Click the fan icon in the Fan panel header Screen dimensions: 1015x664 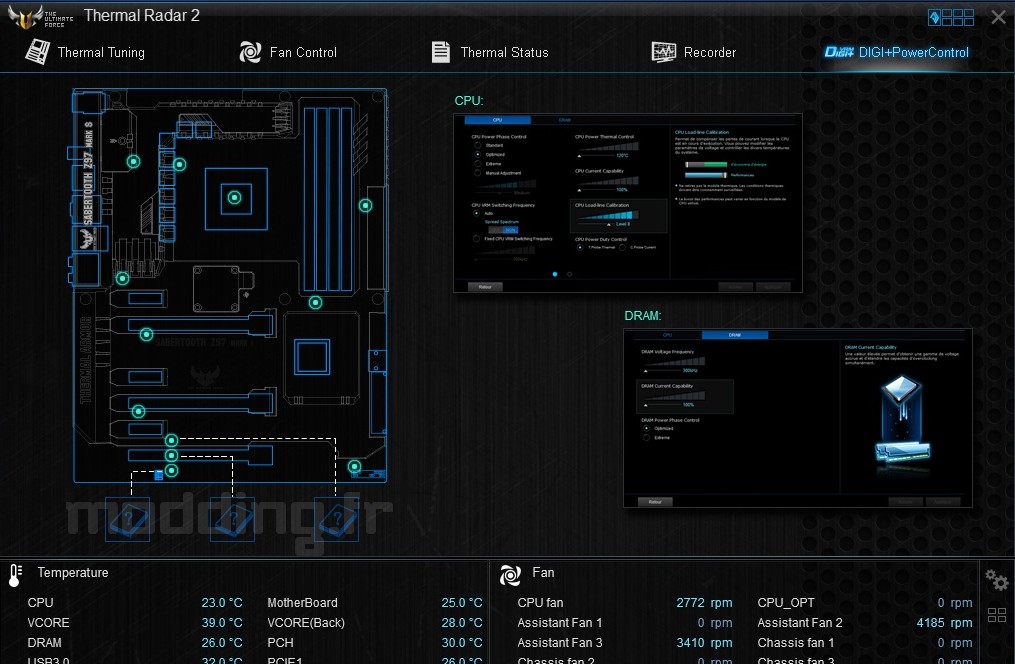click(510, 575)
